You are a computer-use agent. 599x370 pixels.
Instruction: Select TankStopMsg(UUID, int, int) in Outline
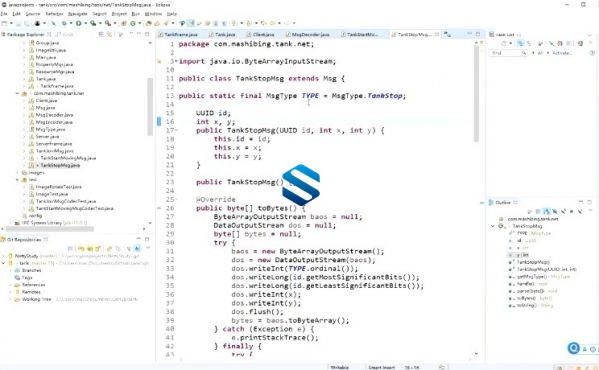546,270
